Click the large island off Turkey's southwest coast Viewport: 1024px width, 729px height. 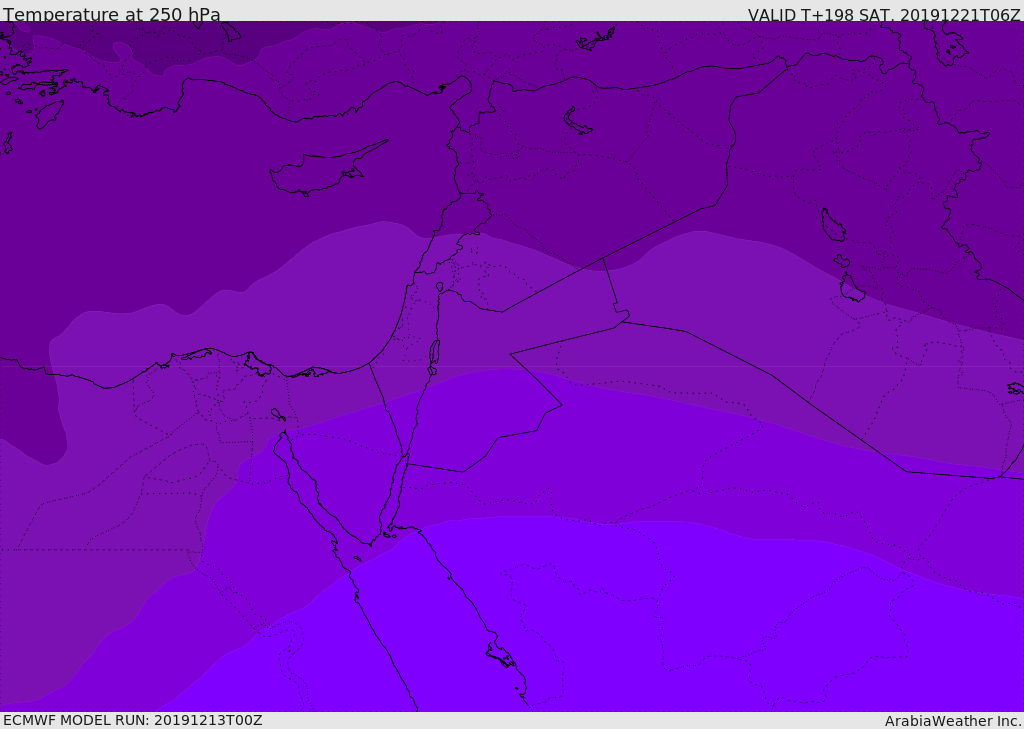click(49, 113)
